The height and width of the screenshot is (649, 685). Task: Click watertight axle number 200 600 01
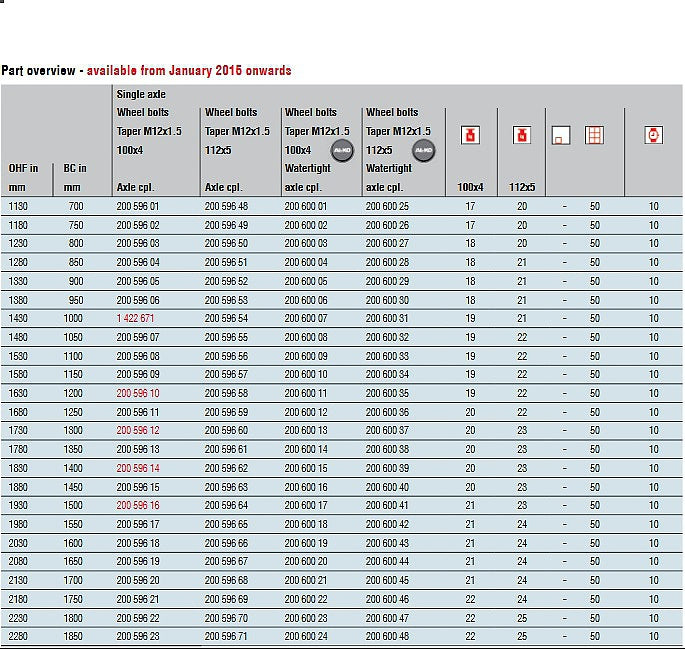click(306, 206)
